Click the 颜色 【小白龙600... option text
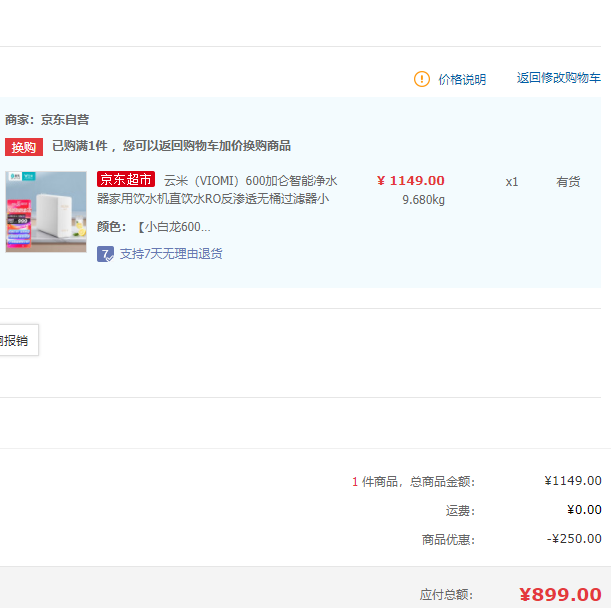This screenshot has height=608, width=611. click(x=154, y=227)
